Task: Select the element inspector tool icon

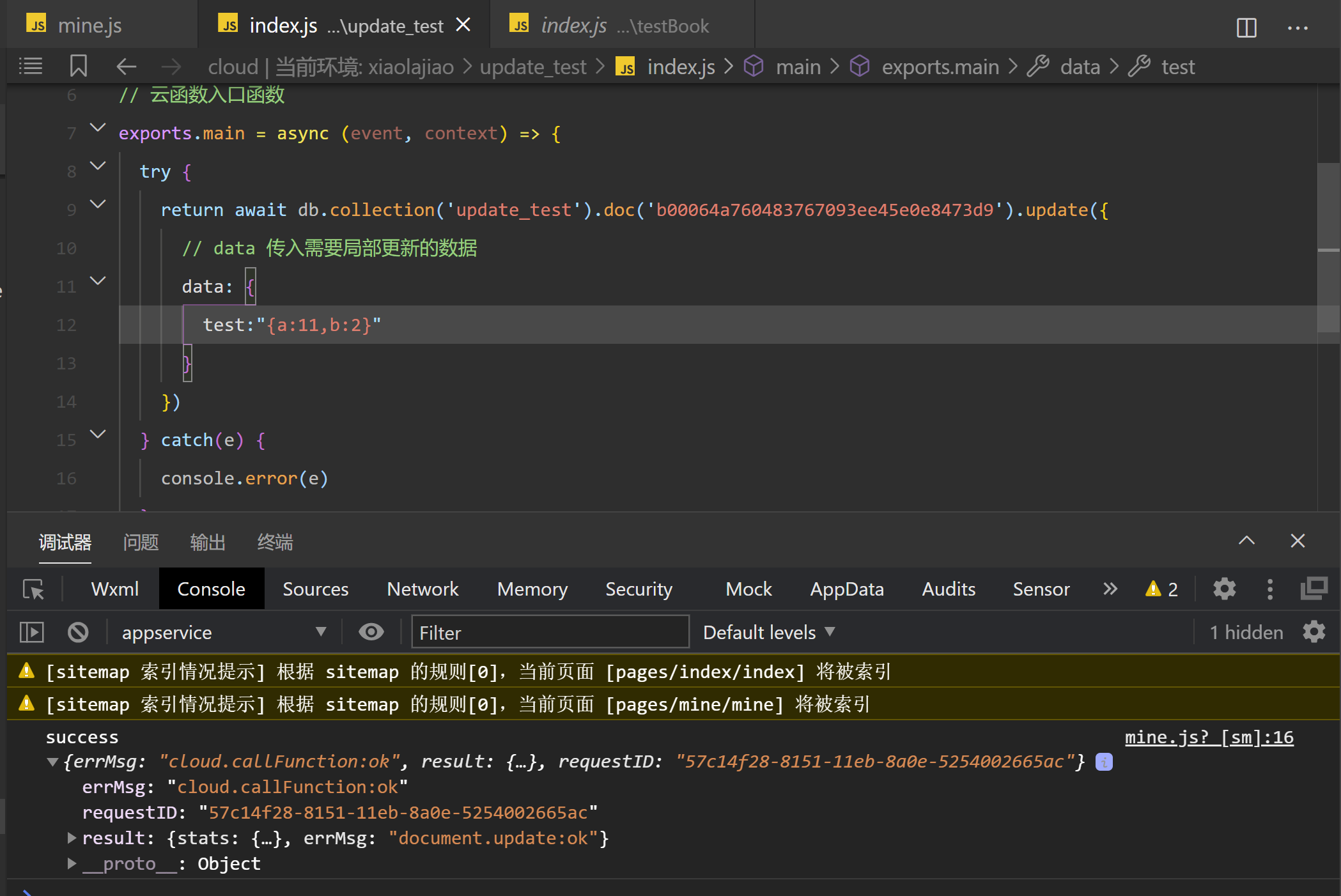Action: 33,589
